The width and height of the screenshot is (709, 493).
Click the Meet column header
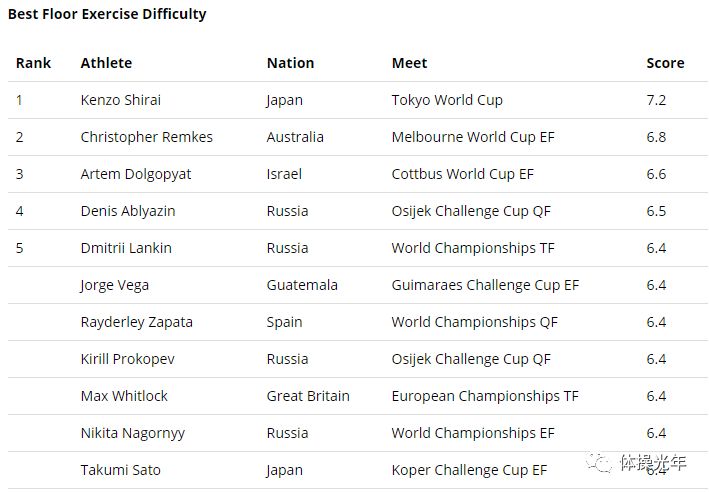coord(409,63)
